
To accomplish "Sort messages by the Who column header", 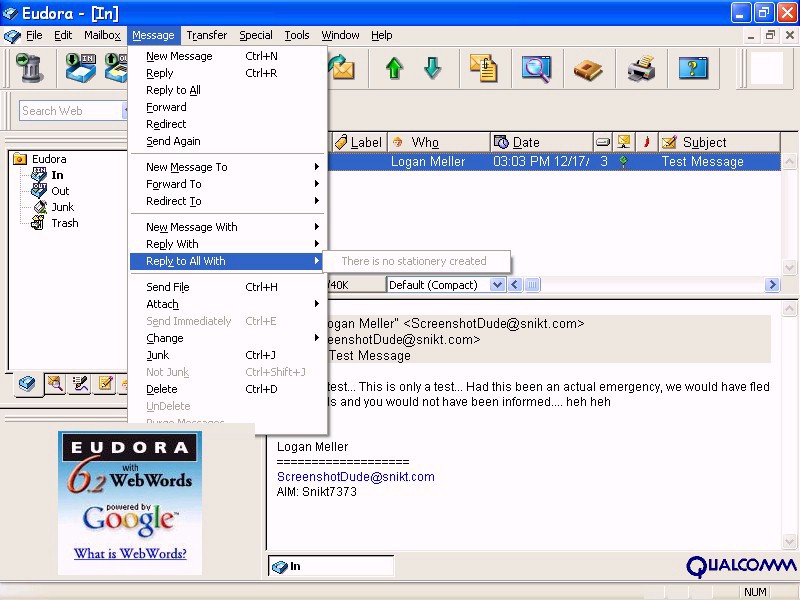I will 439,142.
